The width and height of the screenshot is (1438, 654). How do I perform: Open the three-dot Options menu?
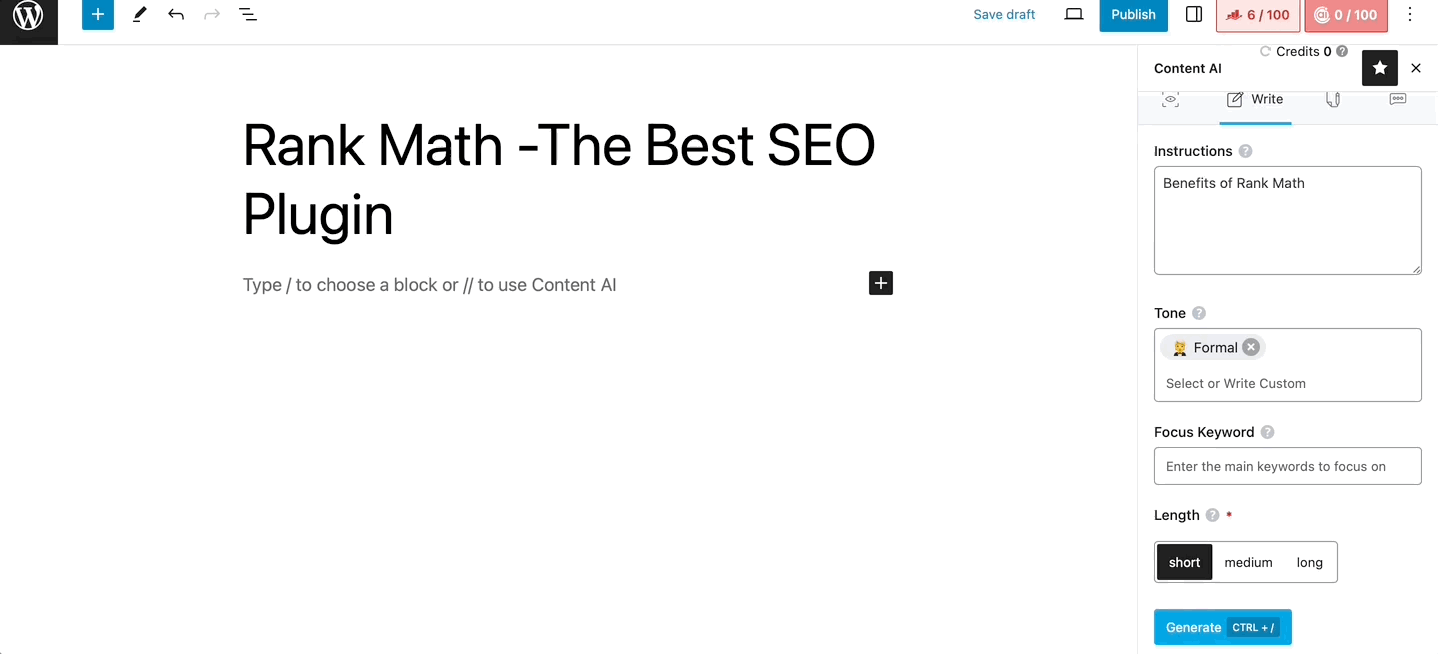[x=1410, y=15]
